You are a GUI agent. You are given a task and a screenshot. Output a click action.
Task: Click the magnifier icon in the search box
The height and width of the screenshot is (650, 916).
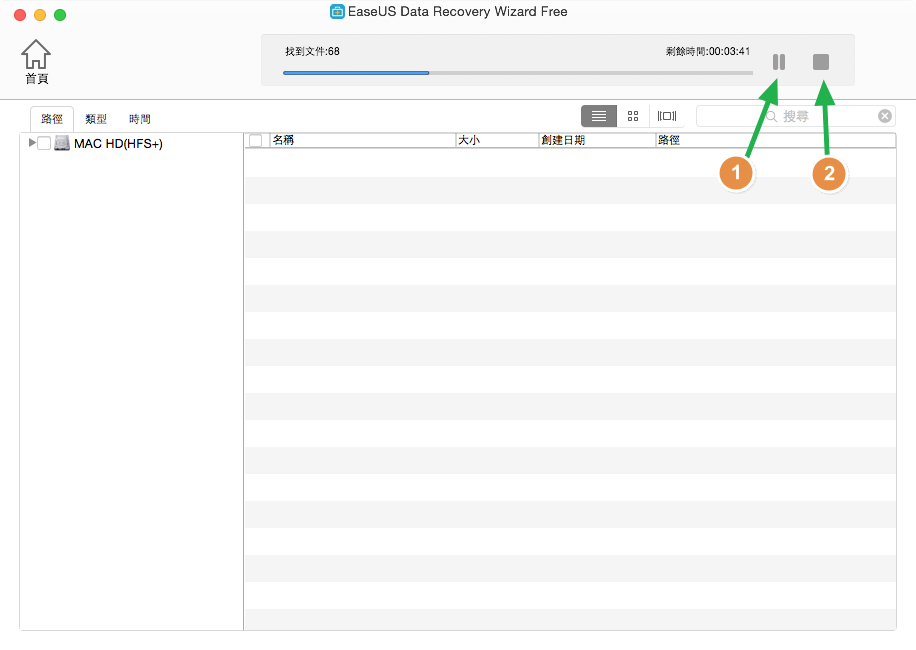tap(771, 117)
